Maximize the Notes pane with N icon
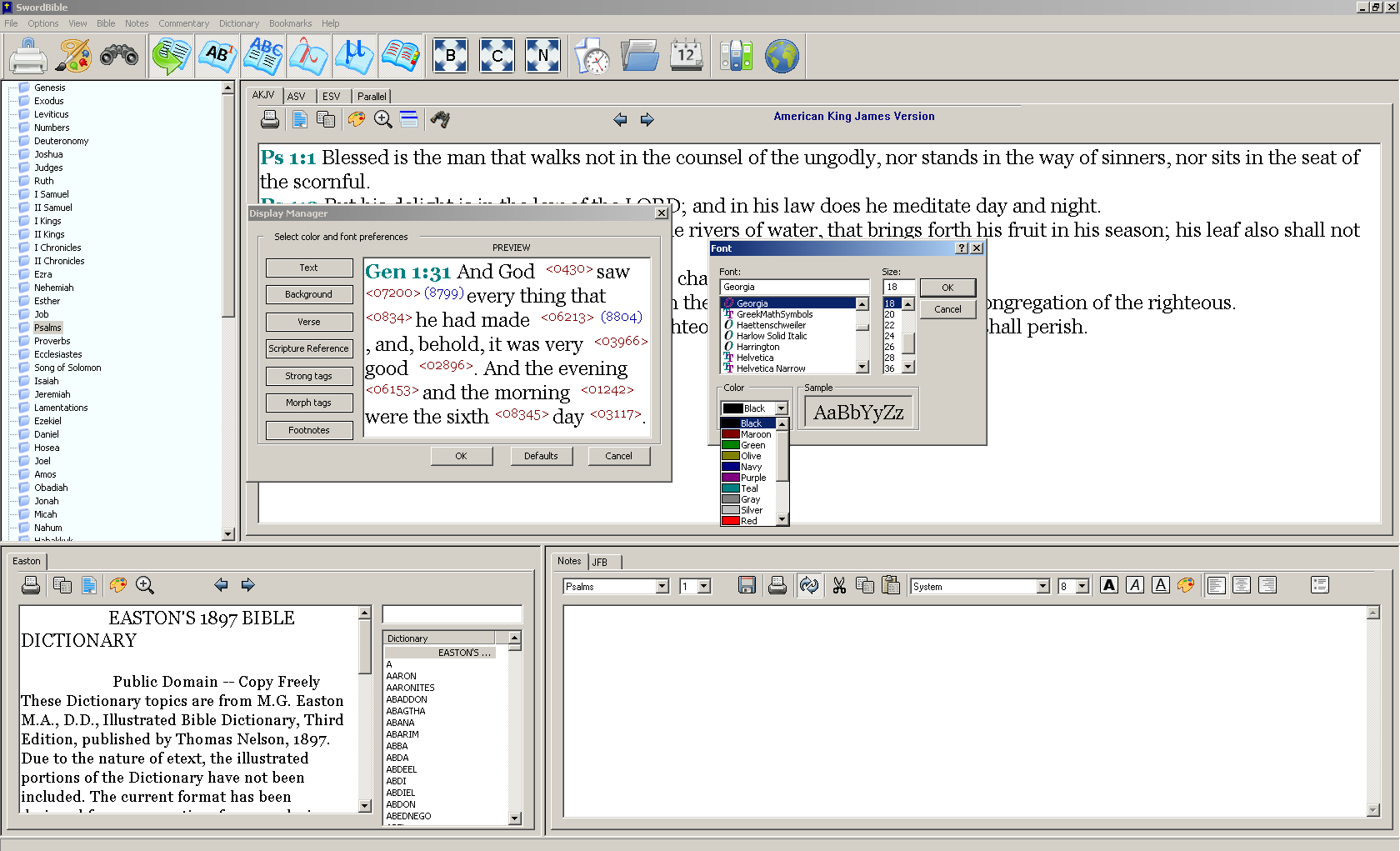Screen dimensions: 1400x851 click(x=542, y=56)
